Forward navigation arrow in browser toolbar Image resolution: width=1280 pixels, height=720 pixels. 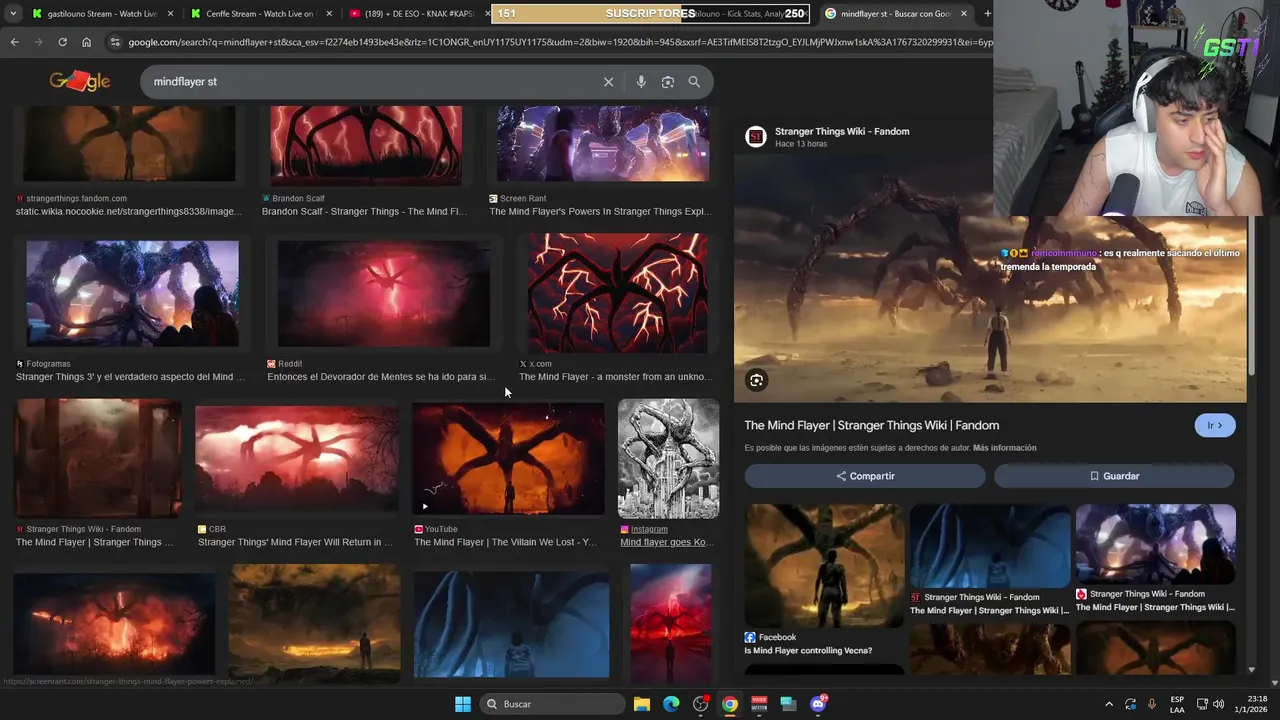(38, 42)
